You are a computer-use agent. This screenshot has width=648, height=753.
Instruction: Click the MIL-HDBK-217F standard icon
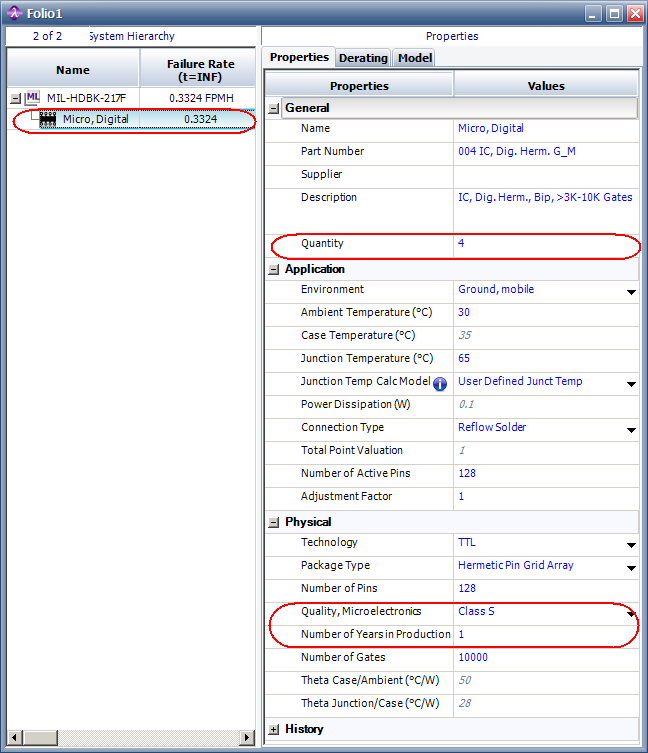[33, 98]
